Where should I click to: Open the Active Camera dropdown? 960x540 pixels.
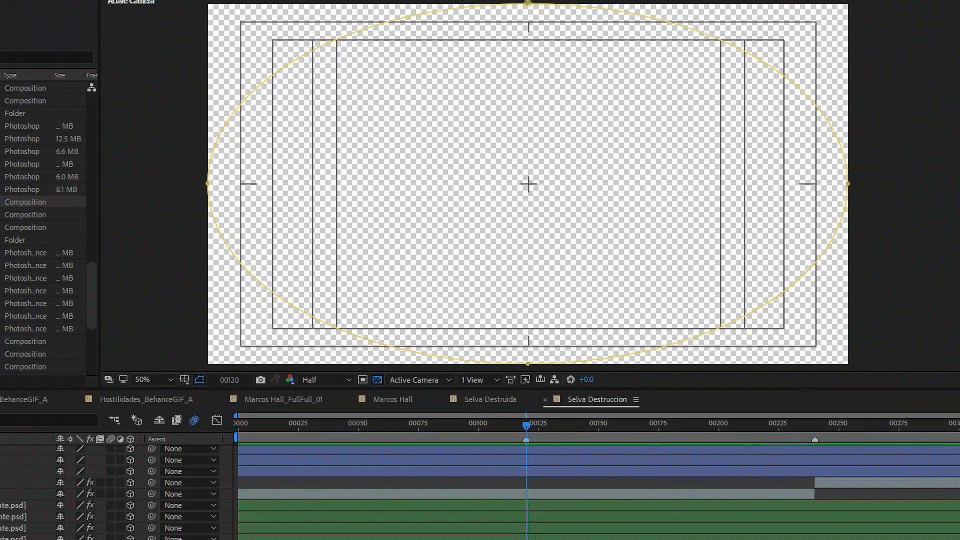point(420,380)
